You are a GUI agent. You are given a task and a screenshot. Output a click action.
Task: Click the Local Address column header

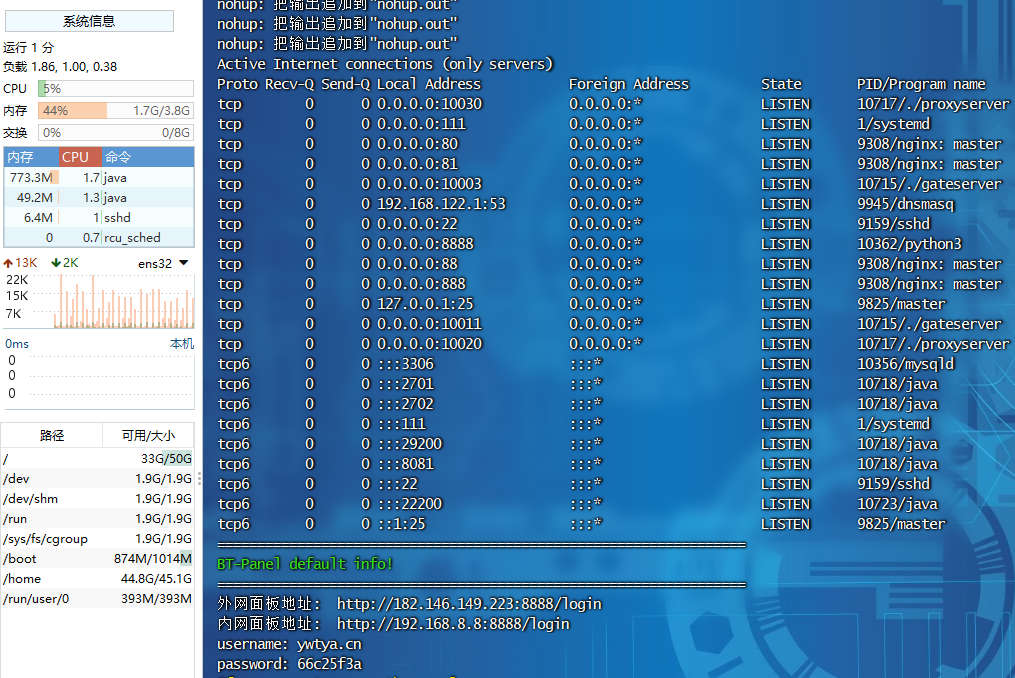coord(429,84)
